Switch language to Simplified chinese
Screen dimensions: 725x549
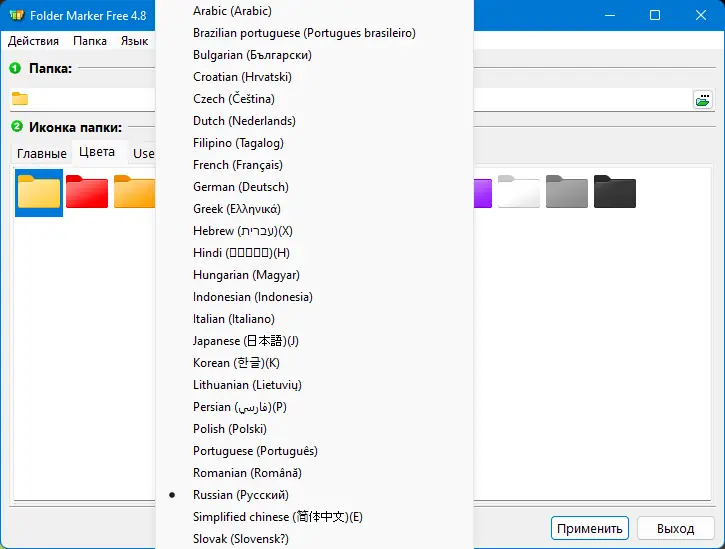(x=314, y=517)
